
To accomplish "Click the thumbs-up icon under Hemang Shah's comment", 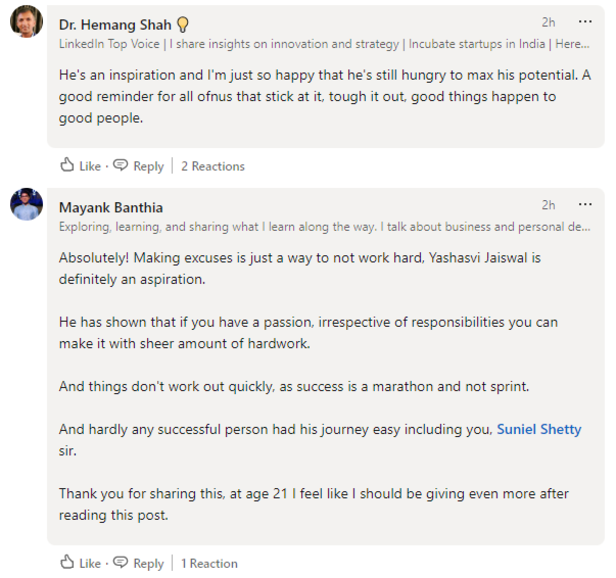I will (x=67, y=166).
